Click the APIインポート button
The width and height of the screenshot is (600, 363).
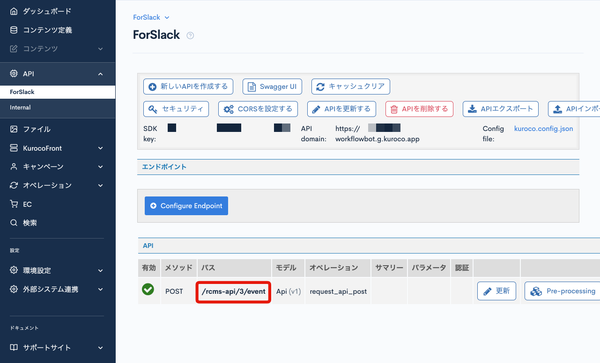574,109
